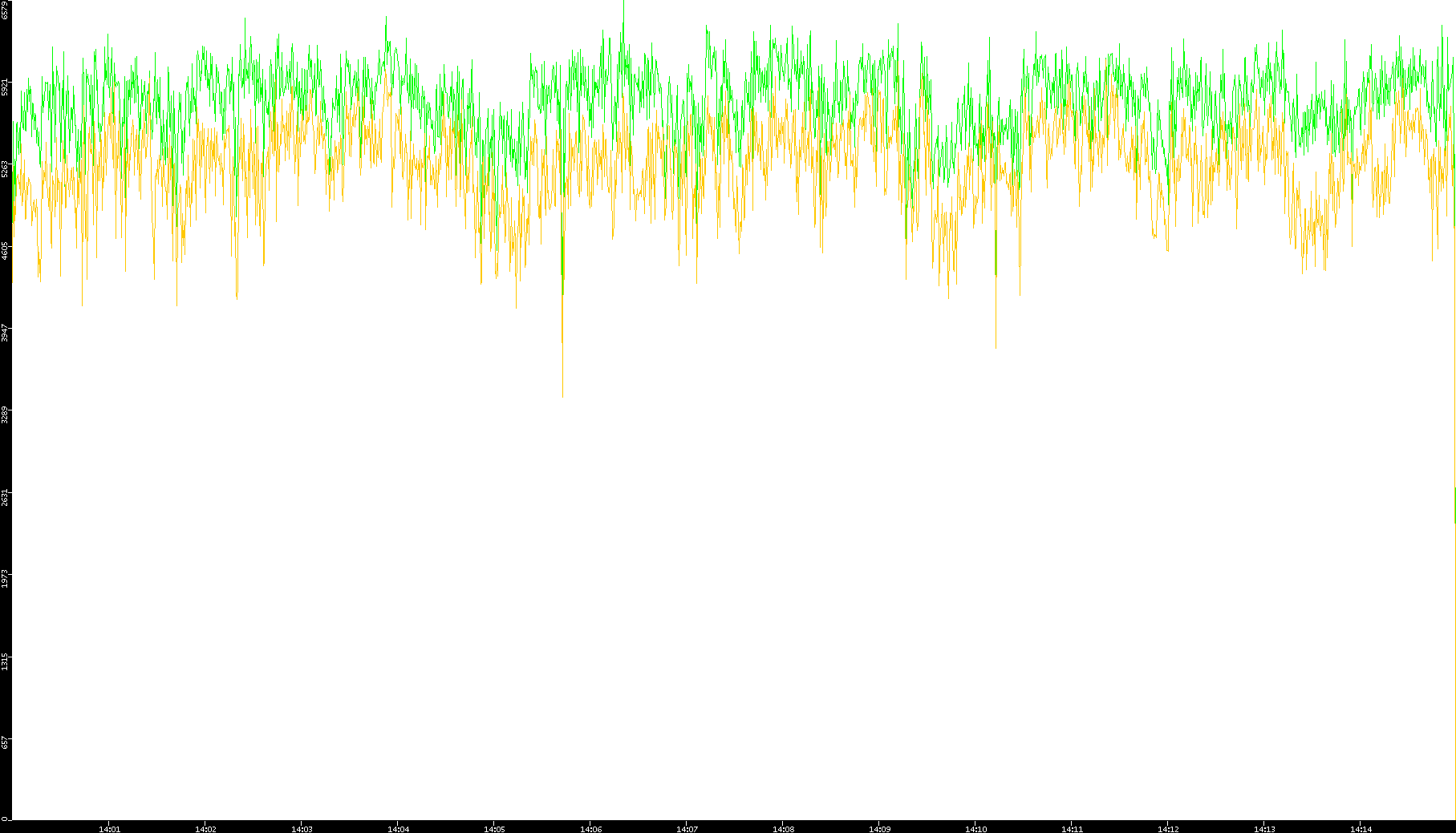Pick the 14:07 time axis label

[x=687, y=829]
